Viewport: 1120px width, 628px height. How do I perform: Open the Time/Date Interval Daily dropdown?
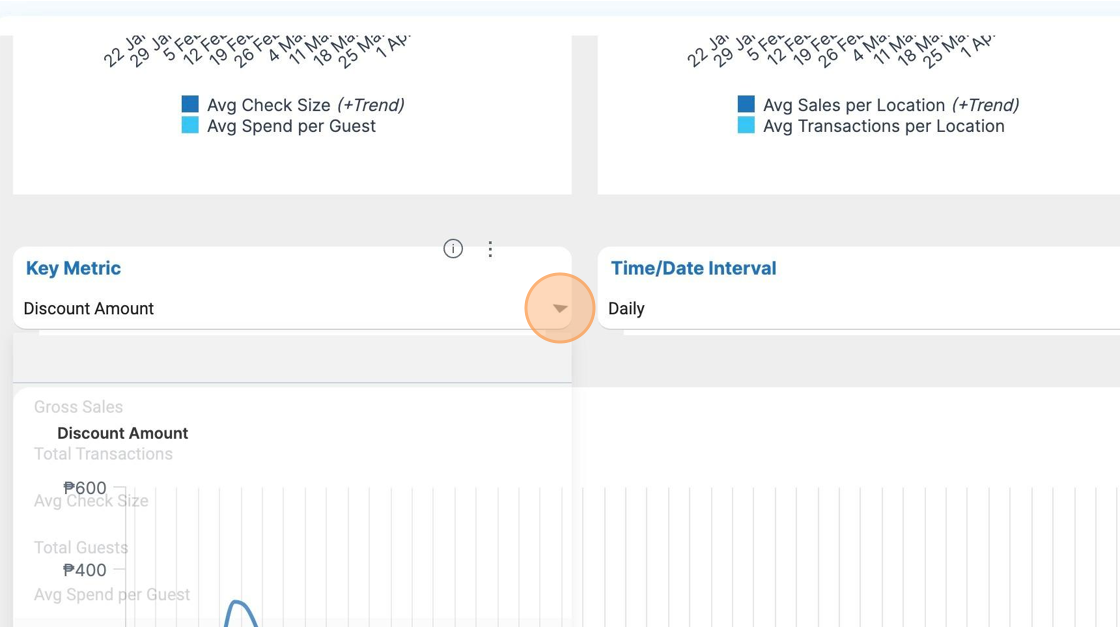[x=860, y=309]
